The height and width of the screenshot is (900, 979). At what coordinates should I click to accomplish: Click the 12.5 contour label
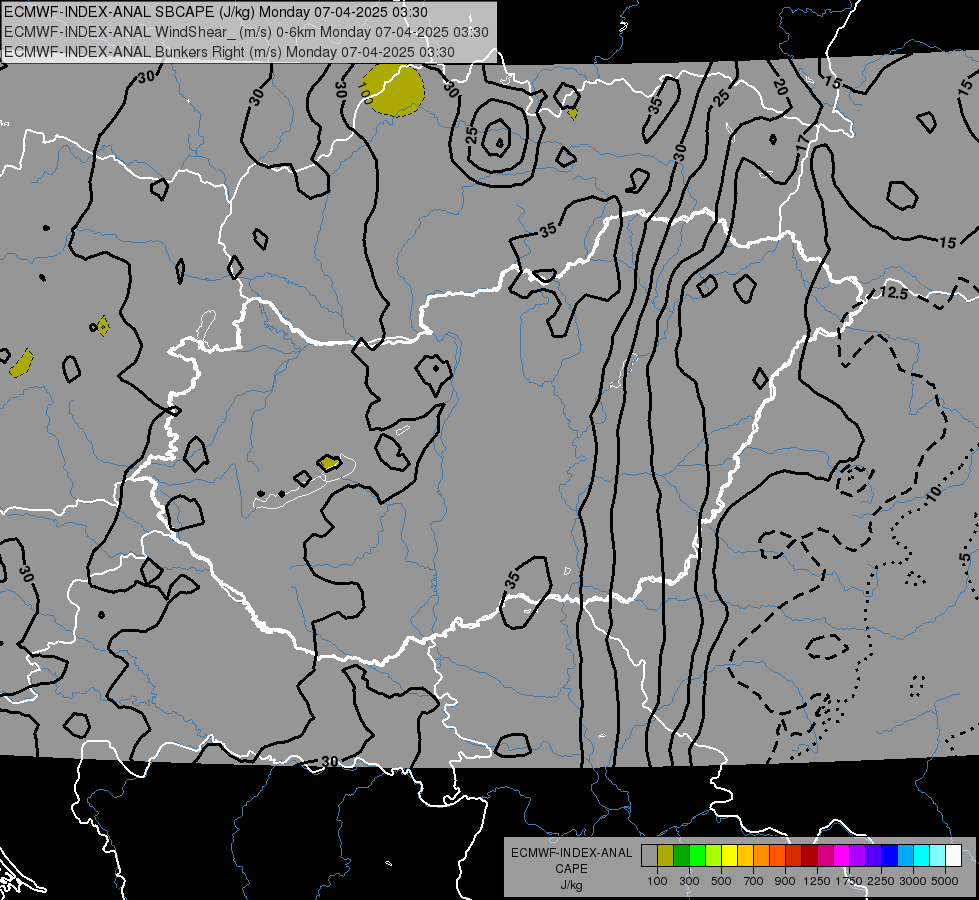[893, 292]
